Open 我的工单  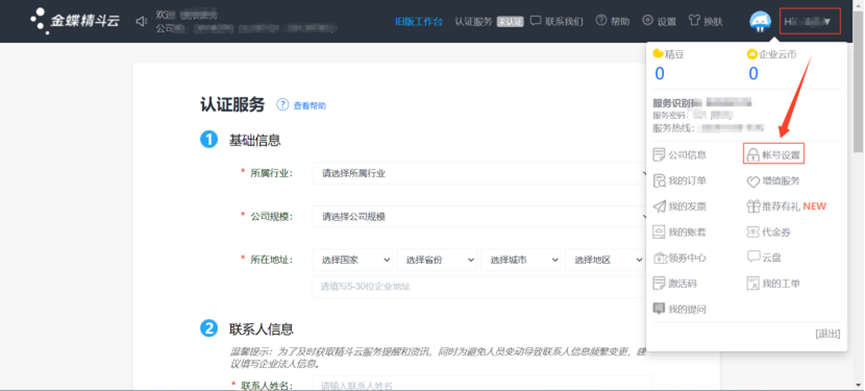coord(781,283)
